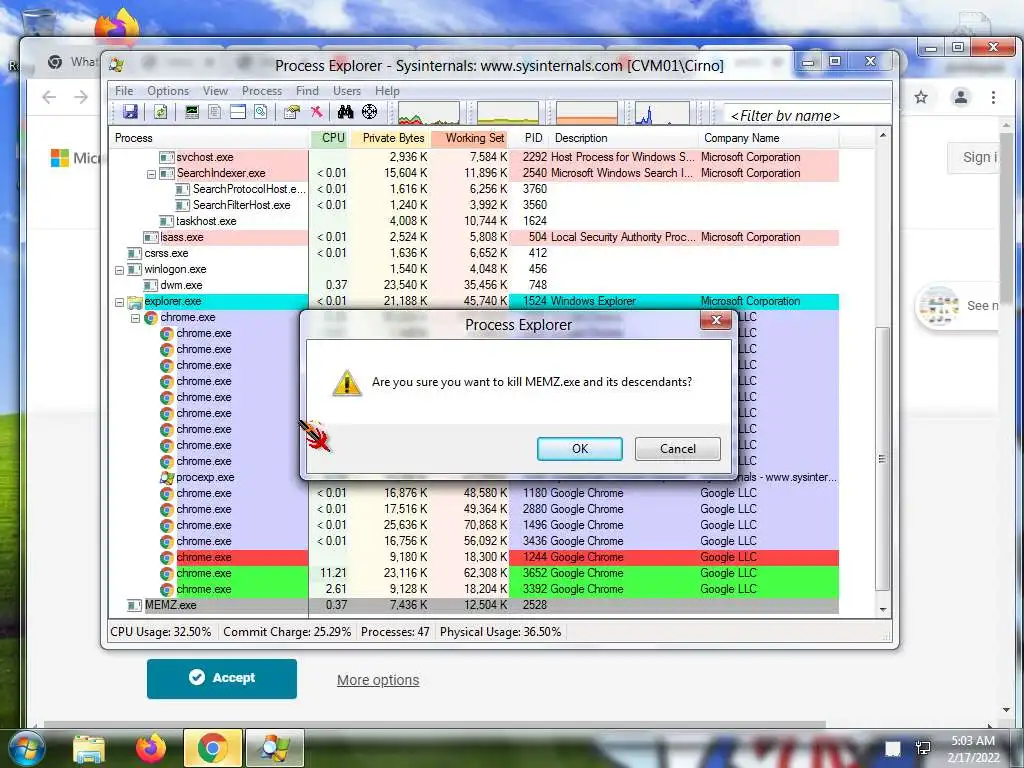Collapse the winlogon.exe tree node
This screenshot has height=768, width=1024.
(x=119, y=270)
